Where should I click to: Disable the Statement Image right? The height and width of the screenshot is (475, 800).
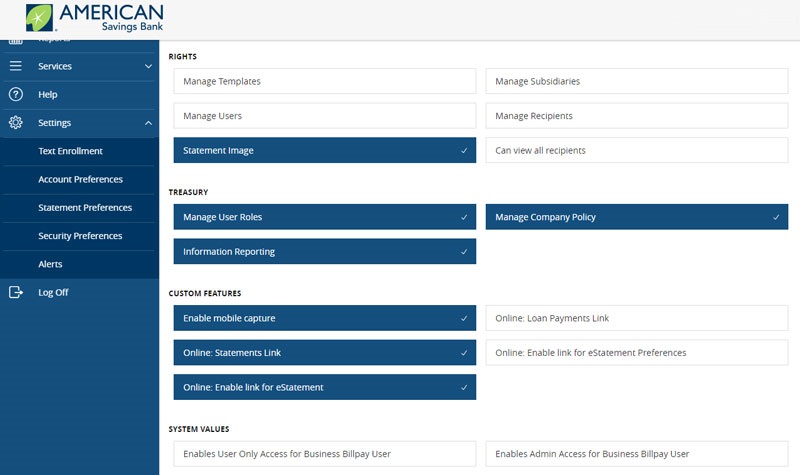[x=324, y=150]
